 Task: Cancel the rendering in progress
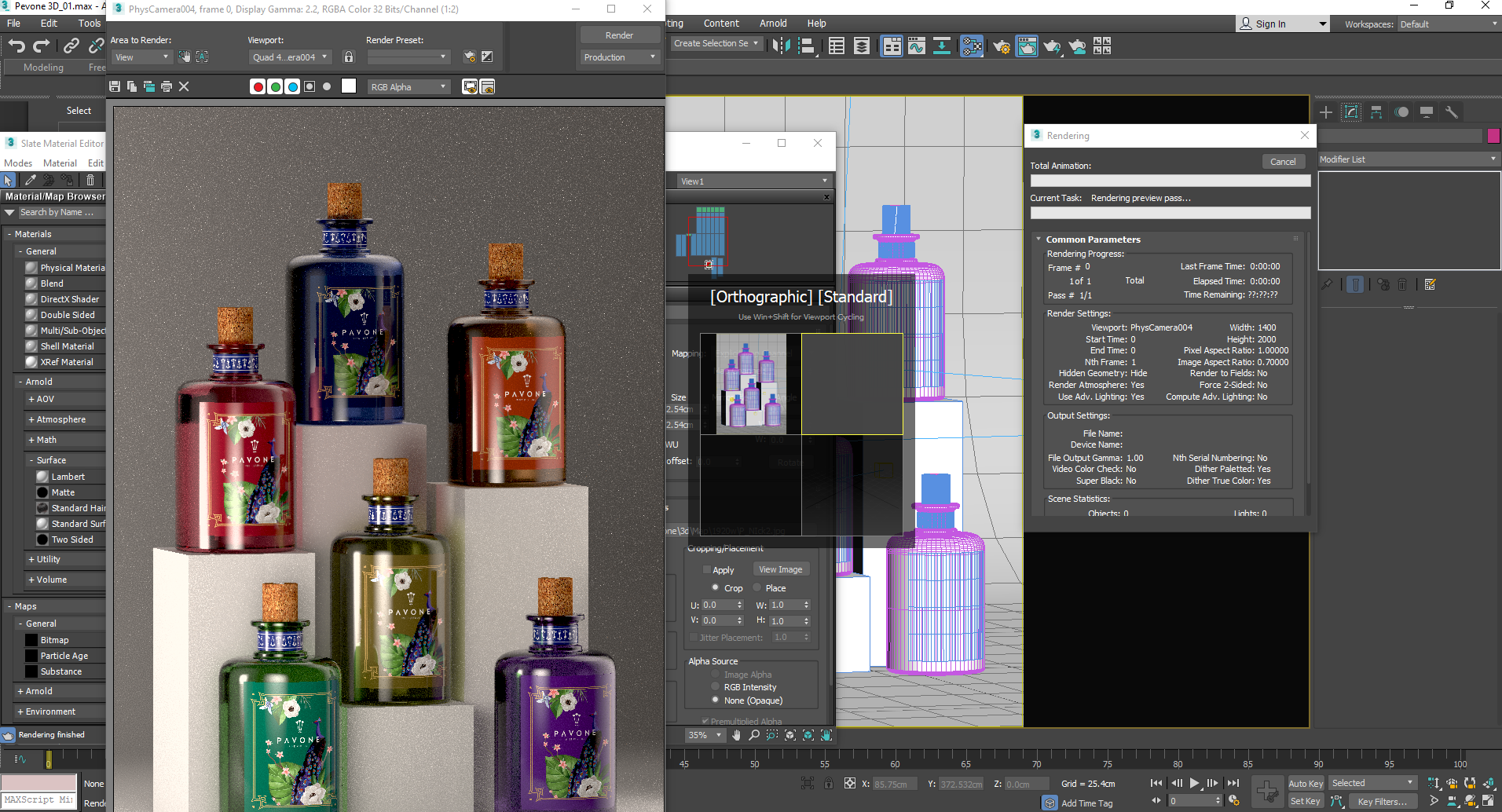click(1283, 161)
